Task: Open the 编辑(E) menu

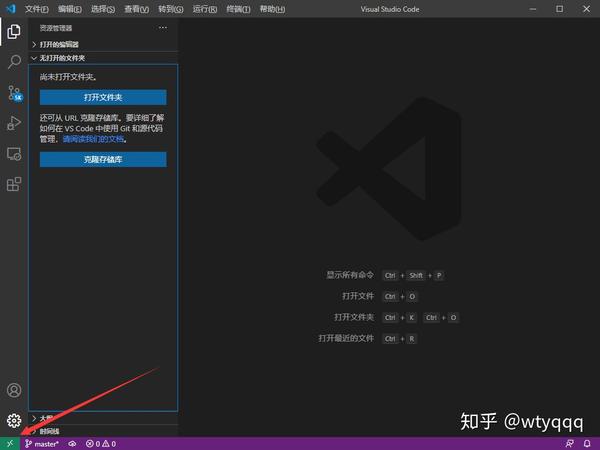Action: pyautogui.click(x=70, y=9)
